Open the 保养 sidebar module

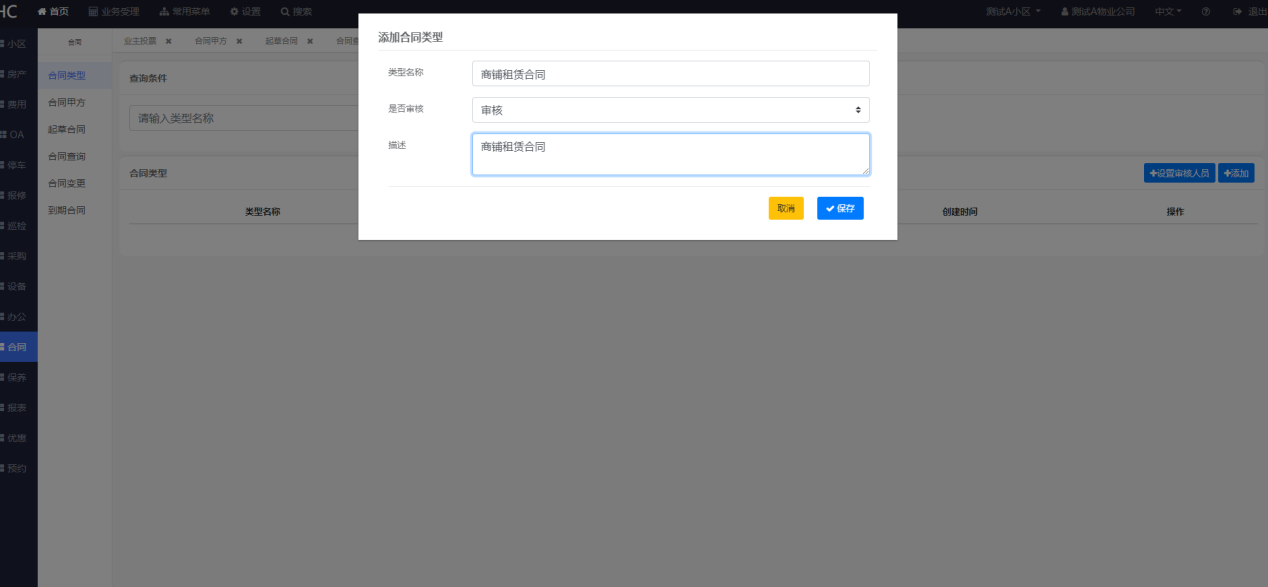[x=18, y=377]
